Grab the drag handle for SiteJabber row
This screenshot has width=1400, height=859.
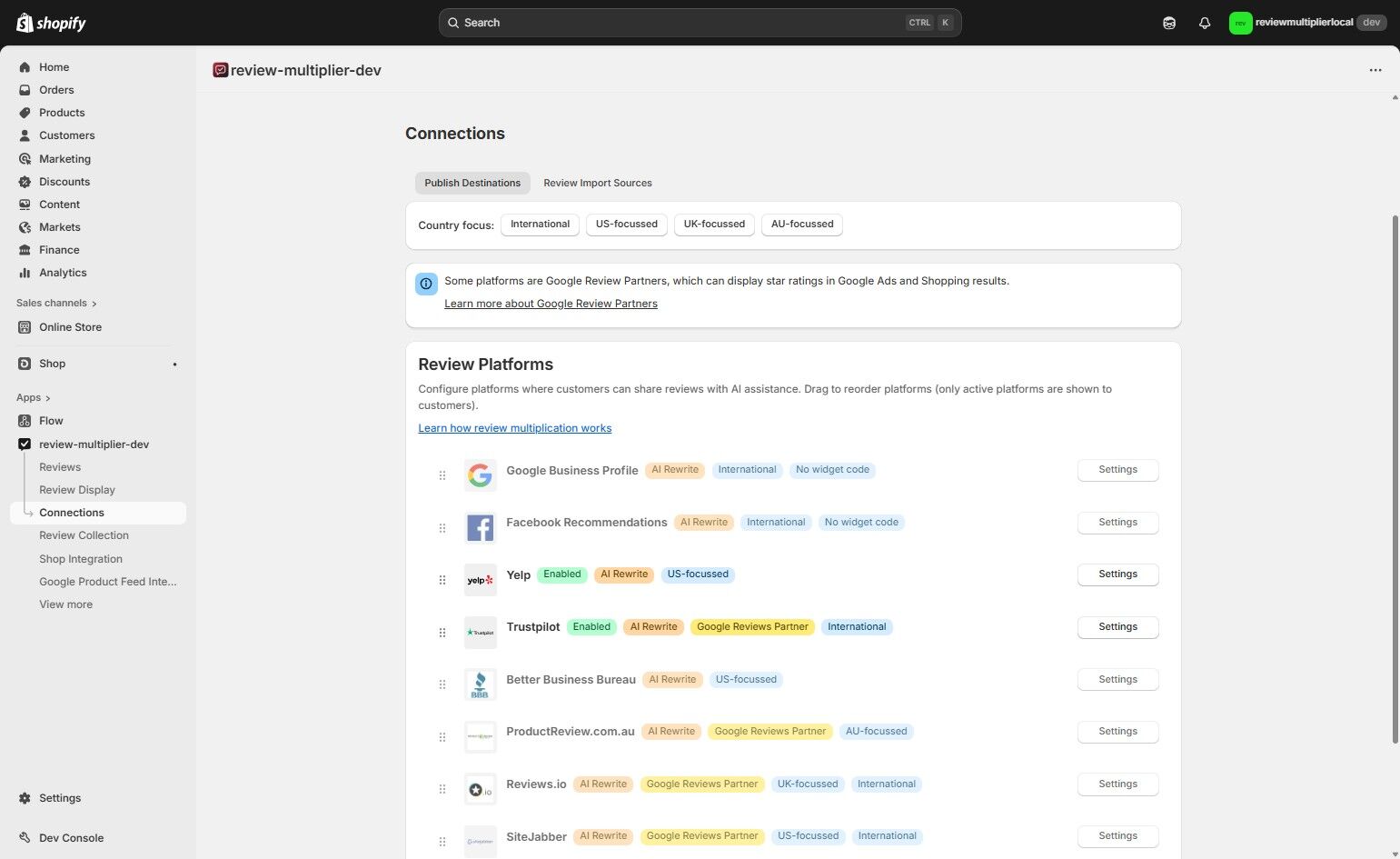(442, 842)
